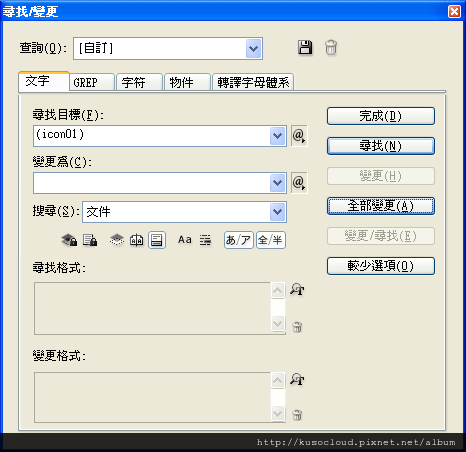Toggle include footnotes option
This screenshot has width=466, height=452.
point(157,240)
